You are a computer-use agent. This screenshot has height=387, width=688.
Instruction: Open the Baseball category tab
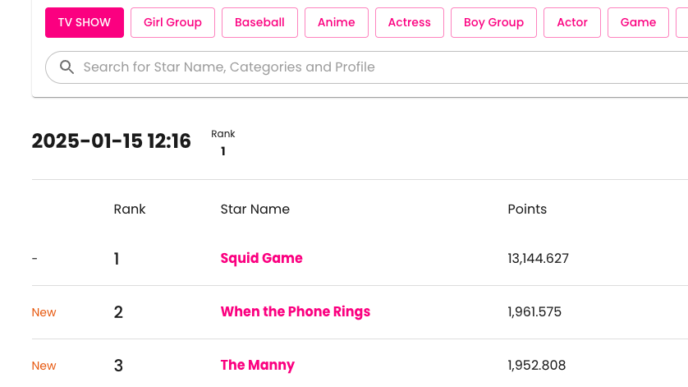tap(259, 22)
